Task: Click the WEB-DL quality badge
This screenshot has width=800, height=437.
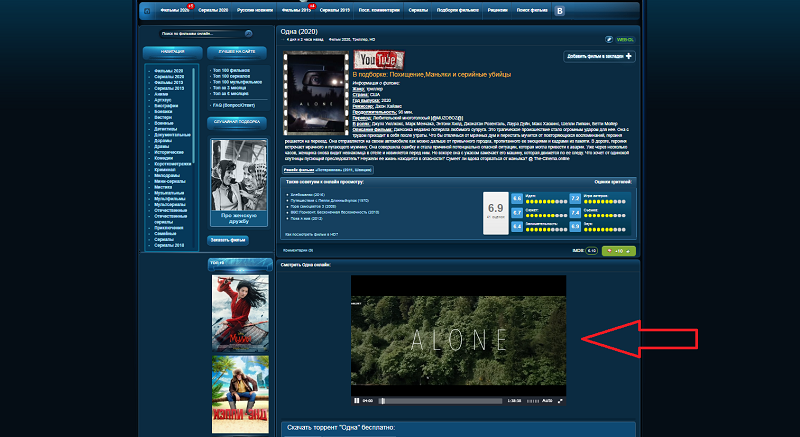Action: coord(624,39)
